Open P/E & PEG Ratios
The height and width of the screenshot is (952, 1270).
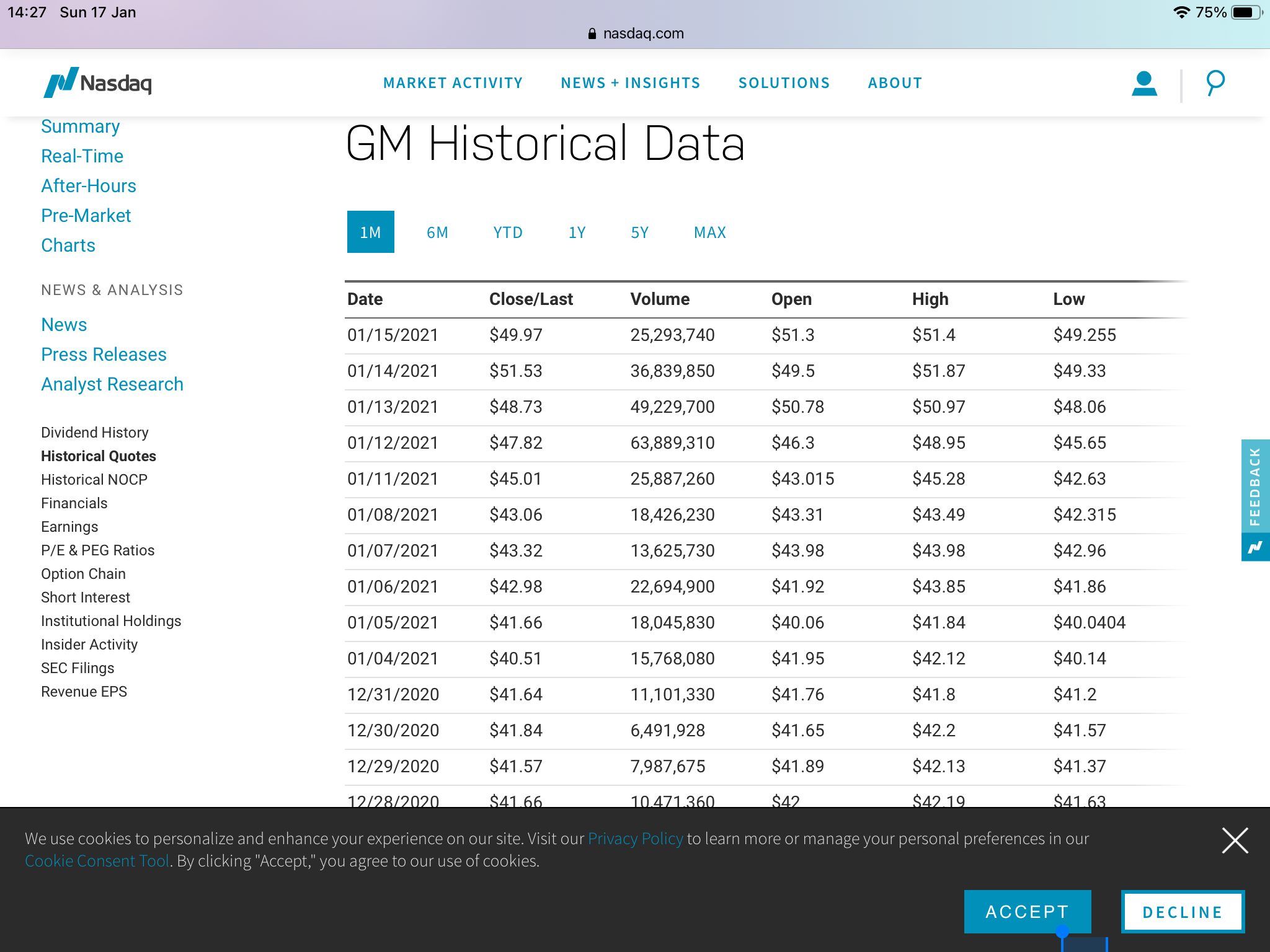point(98,550)
